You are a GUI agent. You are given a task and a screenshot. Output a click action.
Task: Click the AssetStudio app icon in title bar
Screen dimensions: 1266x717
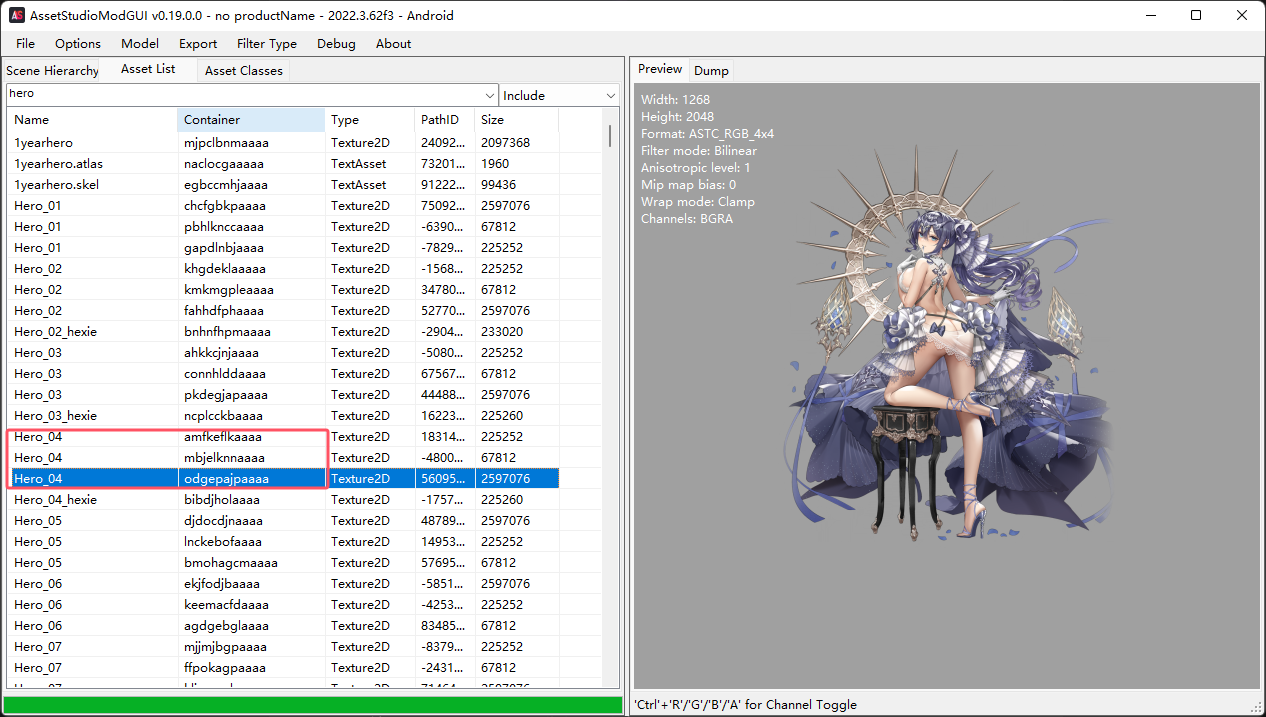click(x=16, y=16)
